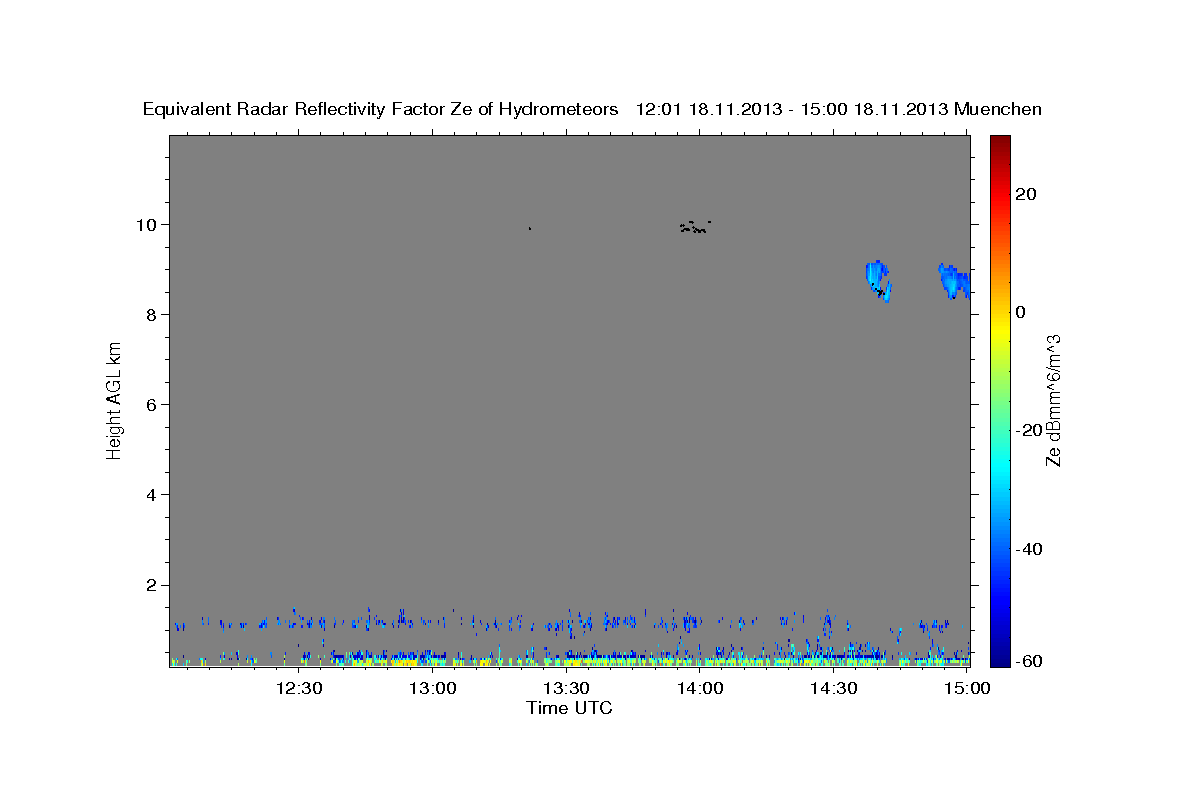Click the 'Height AGL km' axis label

115,399
